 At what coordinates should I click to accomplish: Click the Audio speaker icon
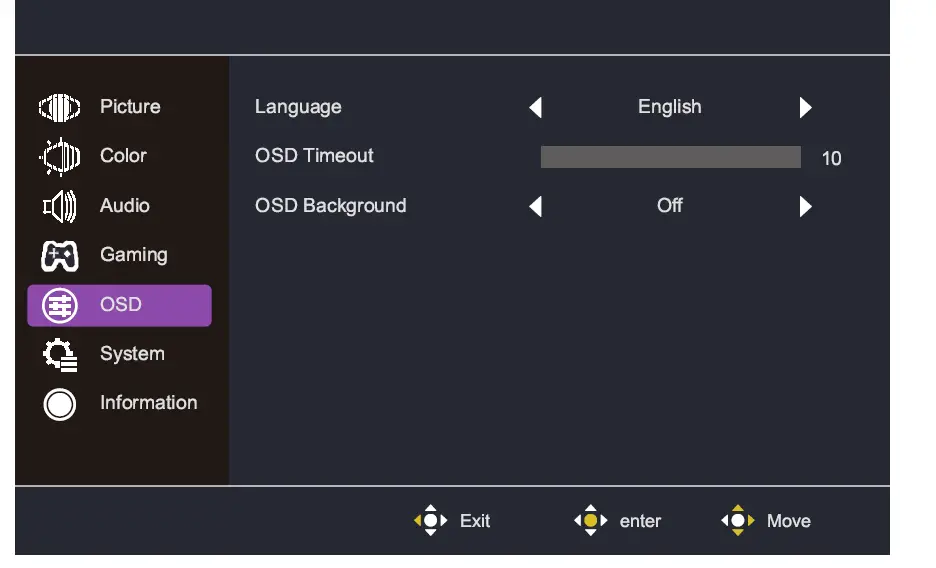pyautogui.click(x=60, y=206)
